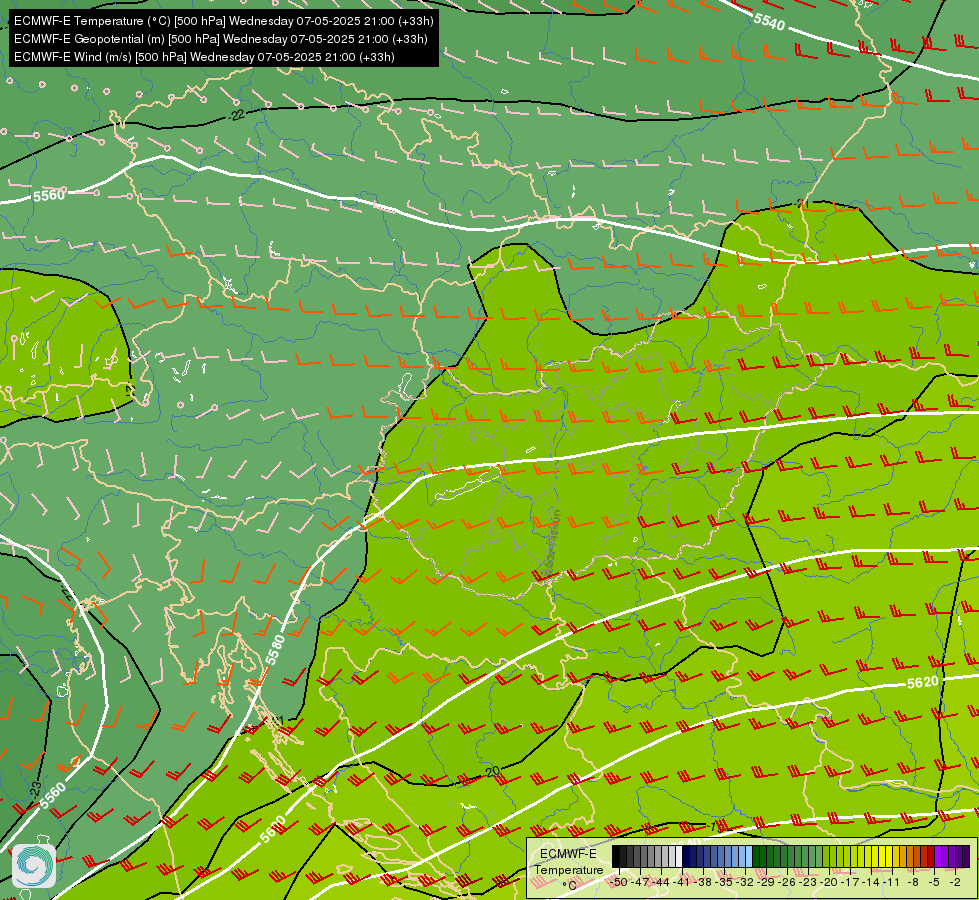Screen dimensions: 979x900
Task: Click the -11 value in the legend
Action: coord(892,882)
